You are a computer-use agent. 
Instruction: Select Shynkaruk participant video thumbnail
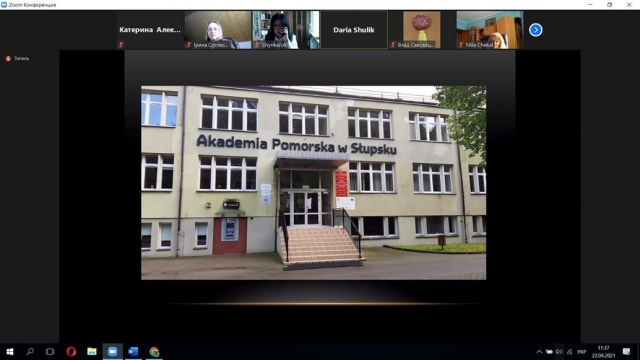pyautogui.click(x=286, y=30)
